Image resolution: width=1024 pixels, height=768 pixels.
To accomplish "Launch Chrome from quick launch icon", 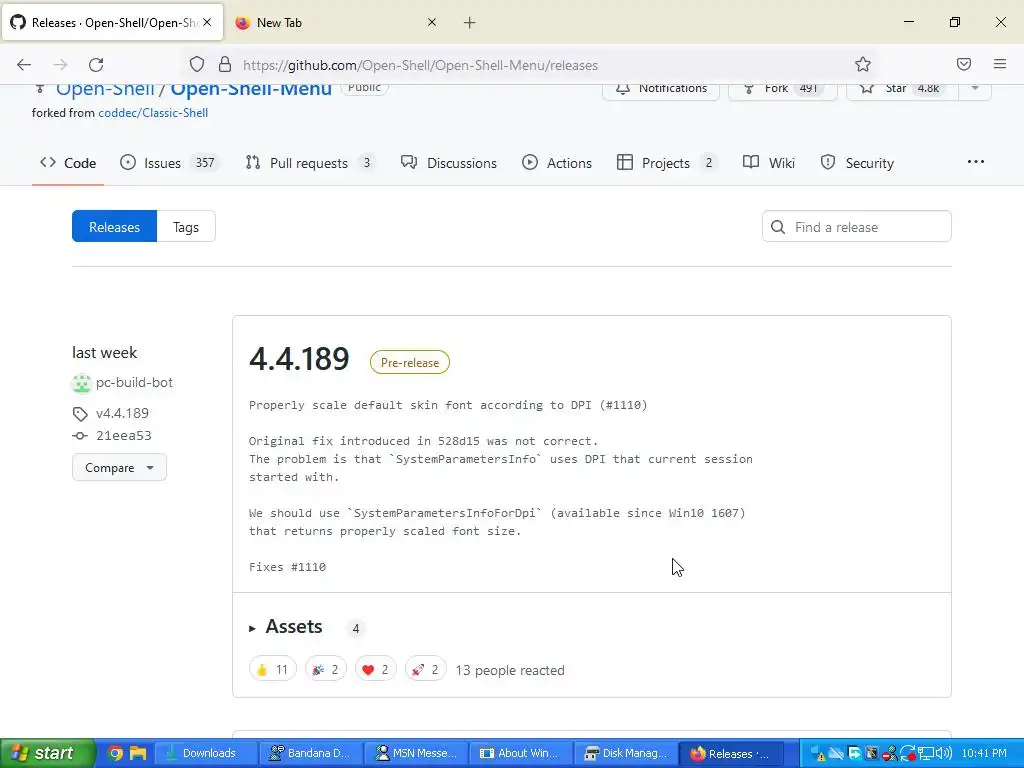I will (115, 753).
